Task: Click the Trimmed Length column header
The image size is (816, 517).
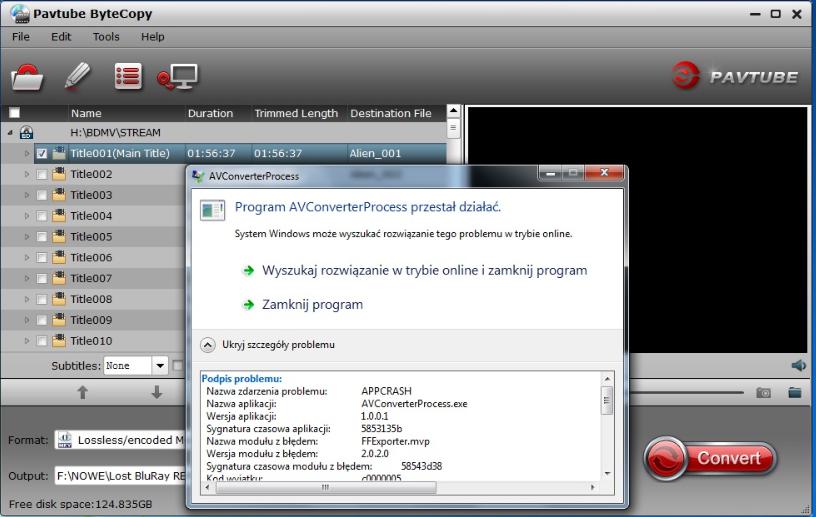Action: coord(298,113)
